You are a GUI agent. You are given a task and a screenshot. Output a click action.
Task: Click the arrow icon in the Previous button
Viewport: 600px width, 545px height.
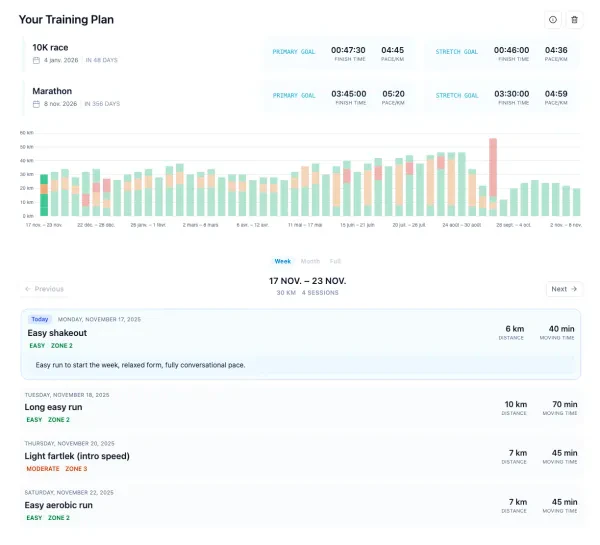coord(29,289)
